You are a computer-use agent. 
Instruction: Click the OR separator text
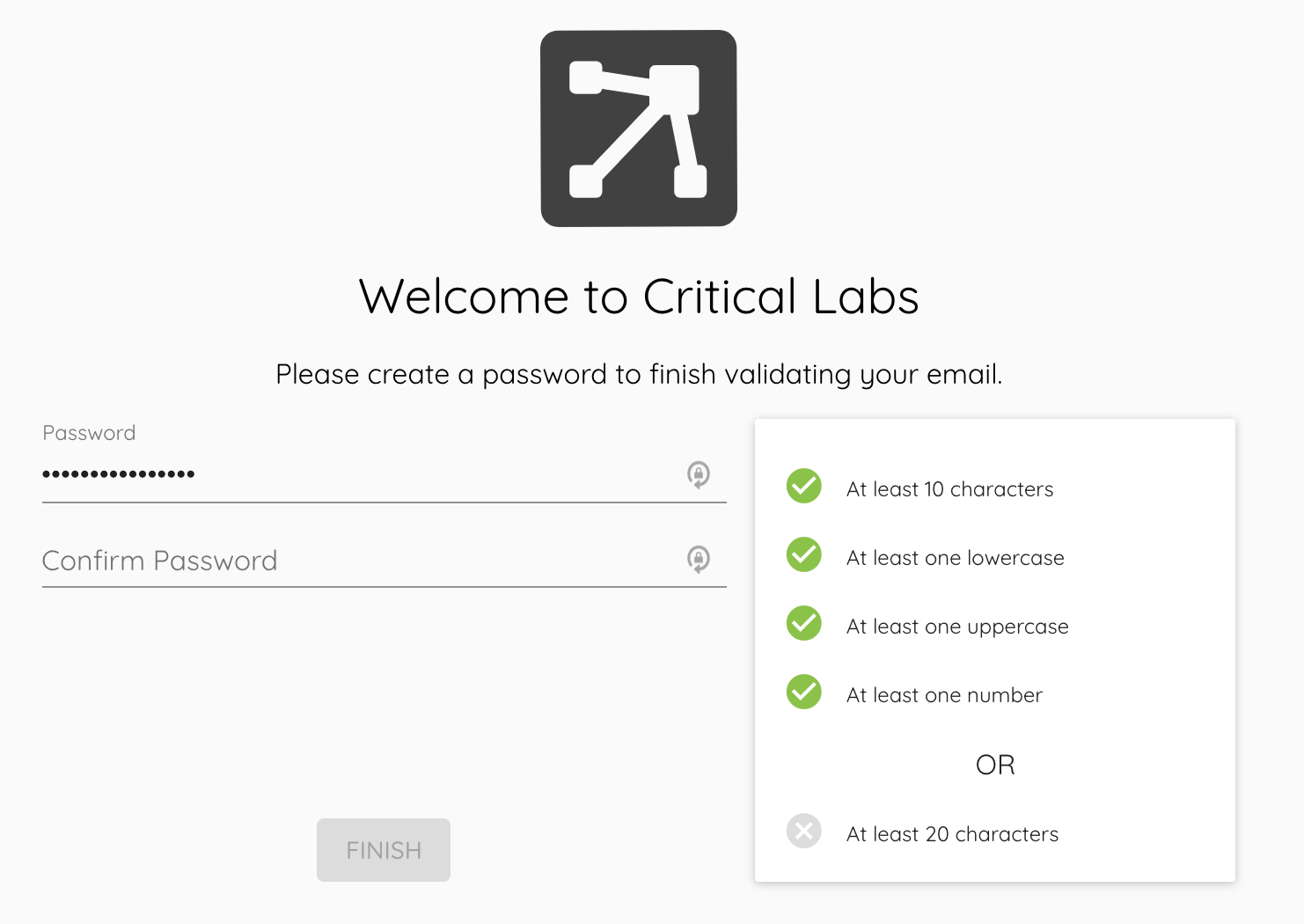(x=995, y=765)
